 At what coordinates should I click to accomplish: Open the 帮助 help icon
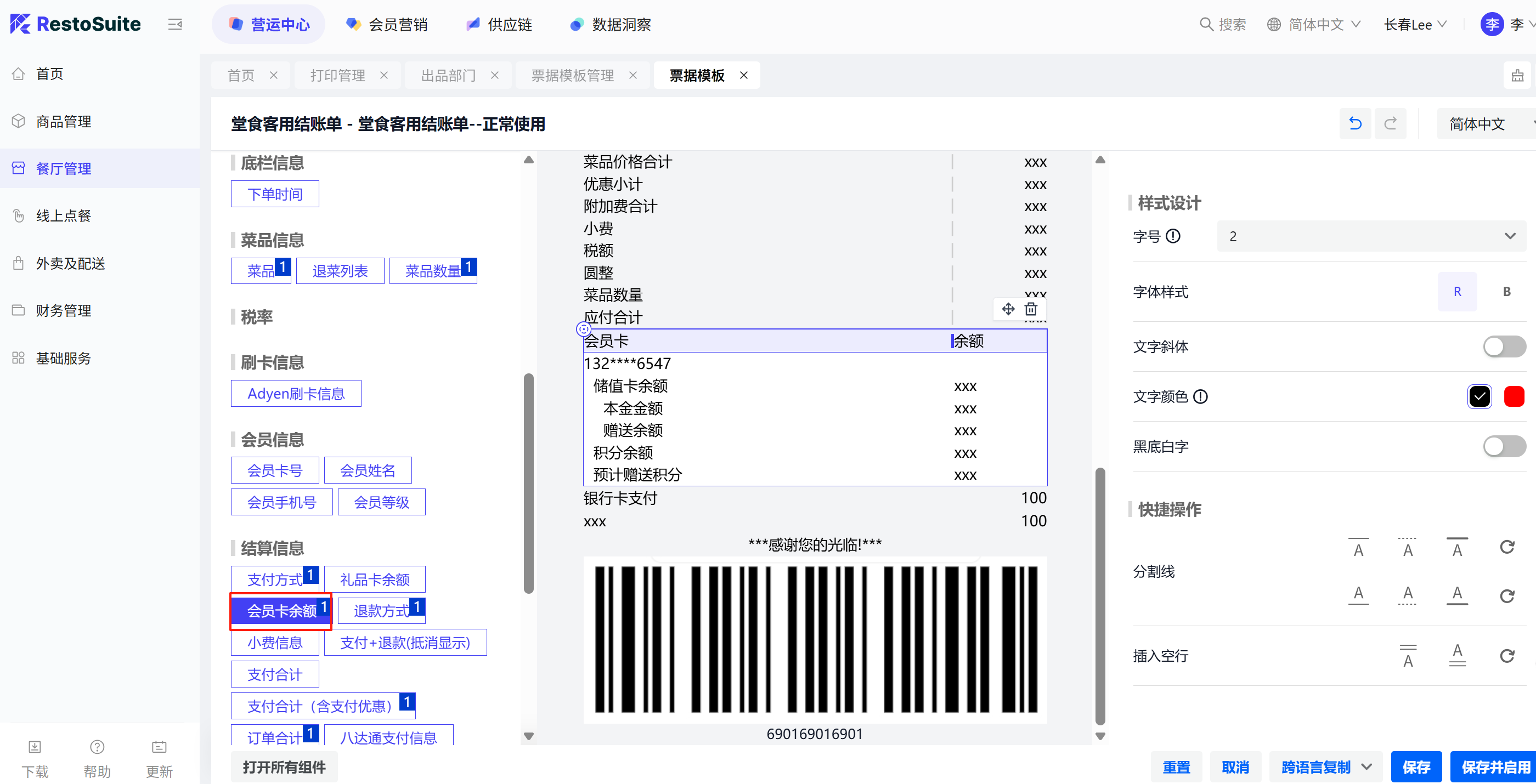point(97,747)
